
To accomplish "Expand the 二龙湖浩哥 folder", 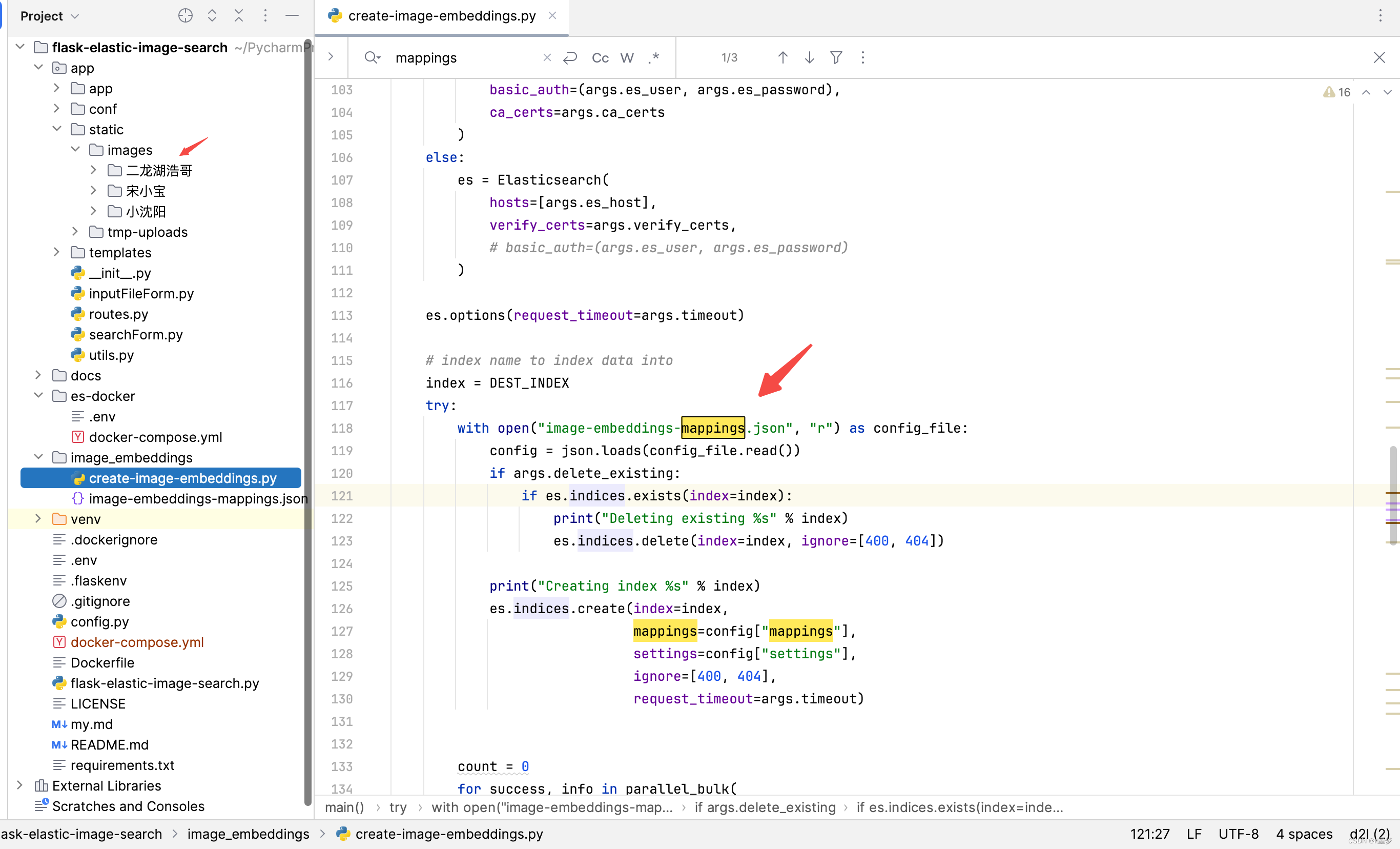I will pyautogui.click(x=93, y=169).
